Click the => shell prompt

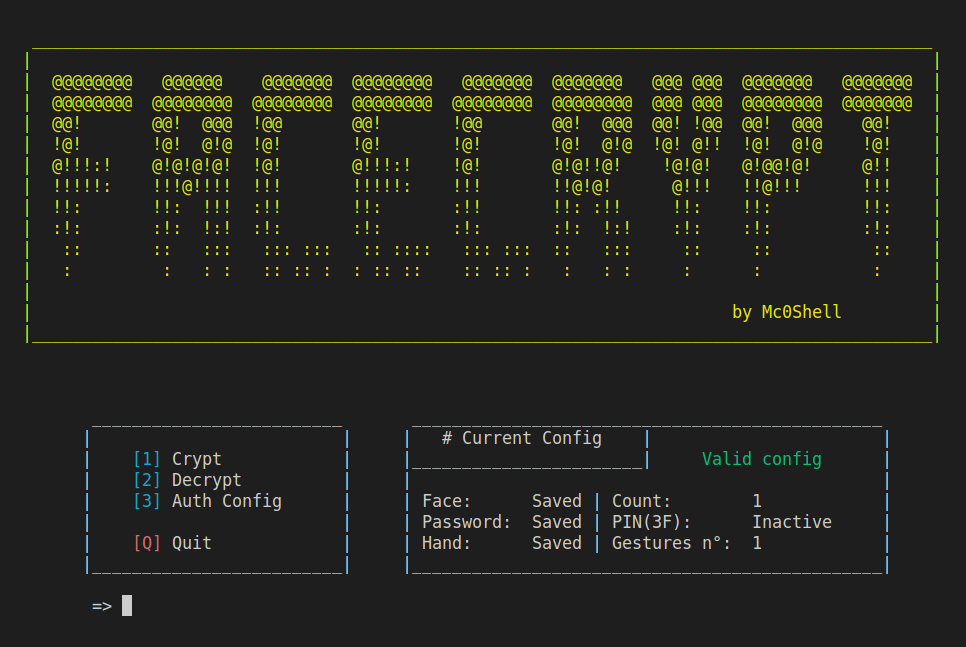click(x=99, y=604)
